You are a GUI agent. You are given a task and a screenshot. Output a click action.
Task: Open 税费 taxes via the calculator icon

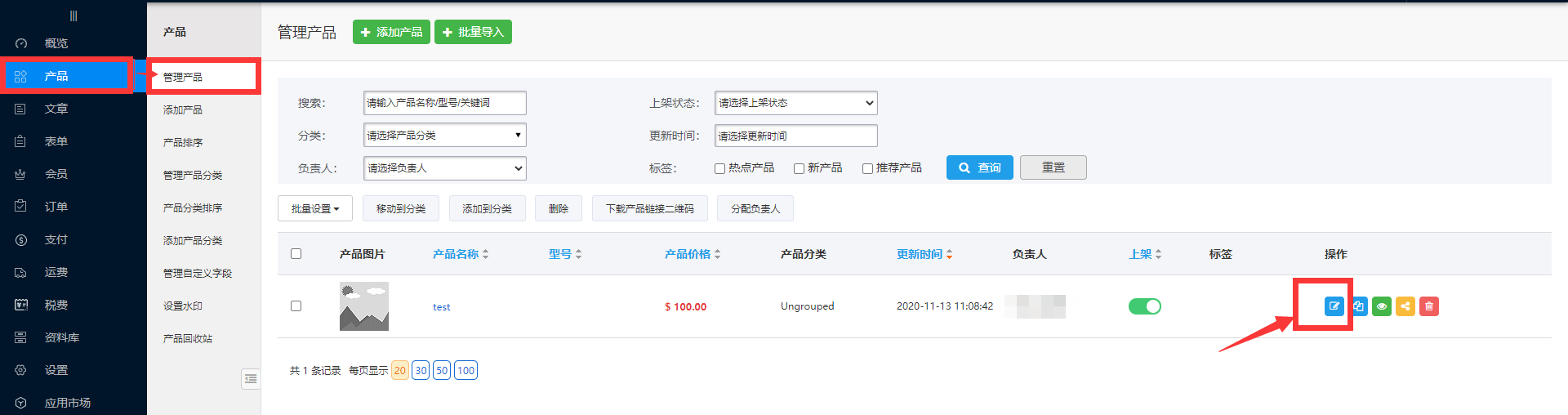point(21,305)
